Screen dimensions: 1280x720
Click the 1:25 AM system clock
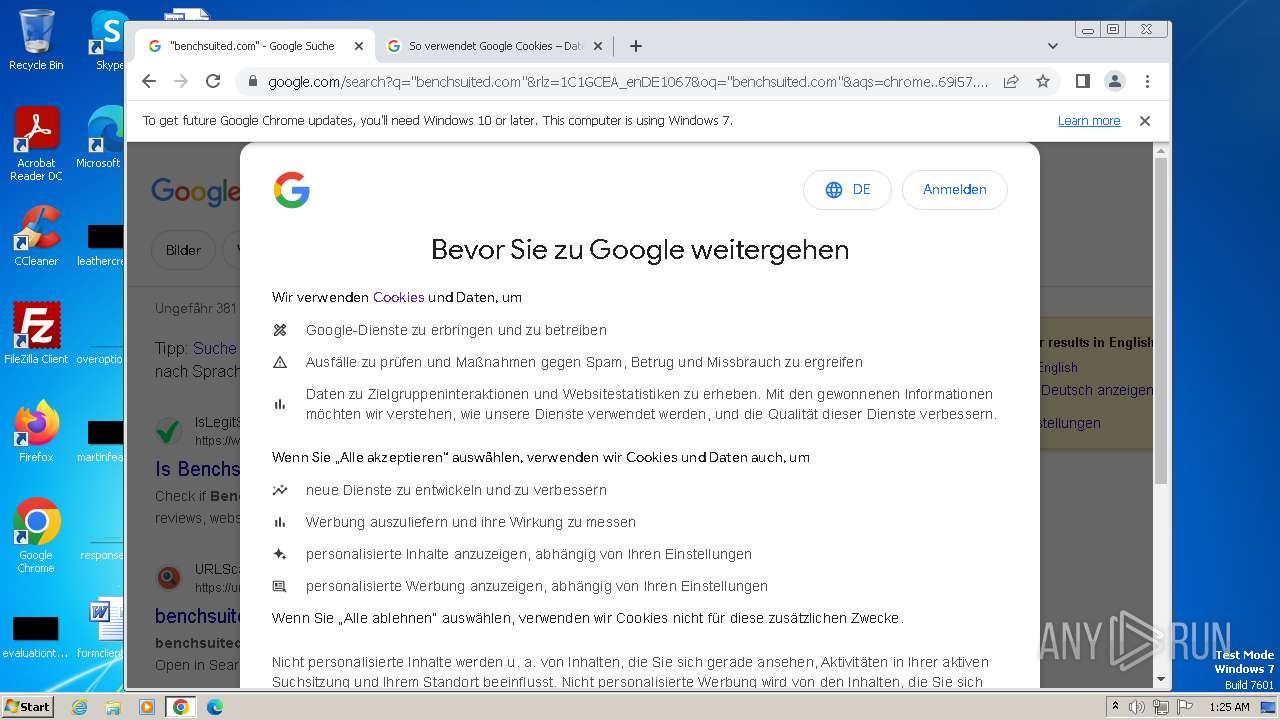pyautogui.click(x=1229, y=707)
